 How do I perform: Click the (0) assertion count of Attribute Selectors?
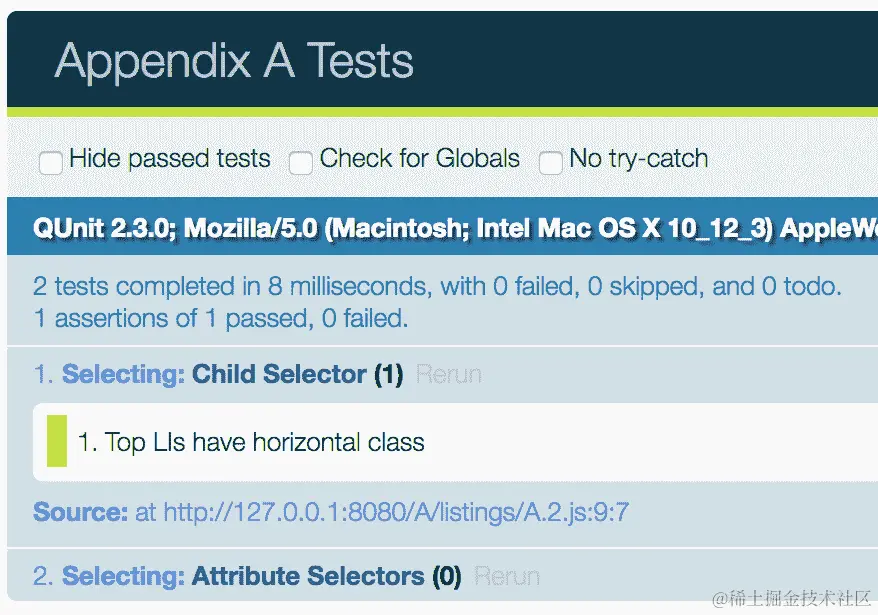click(x=446, y=577)
